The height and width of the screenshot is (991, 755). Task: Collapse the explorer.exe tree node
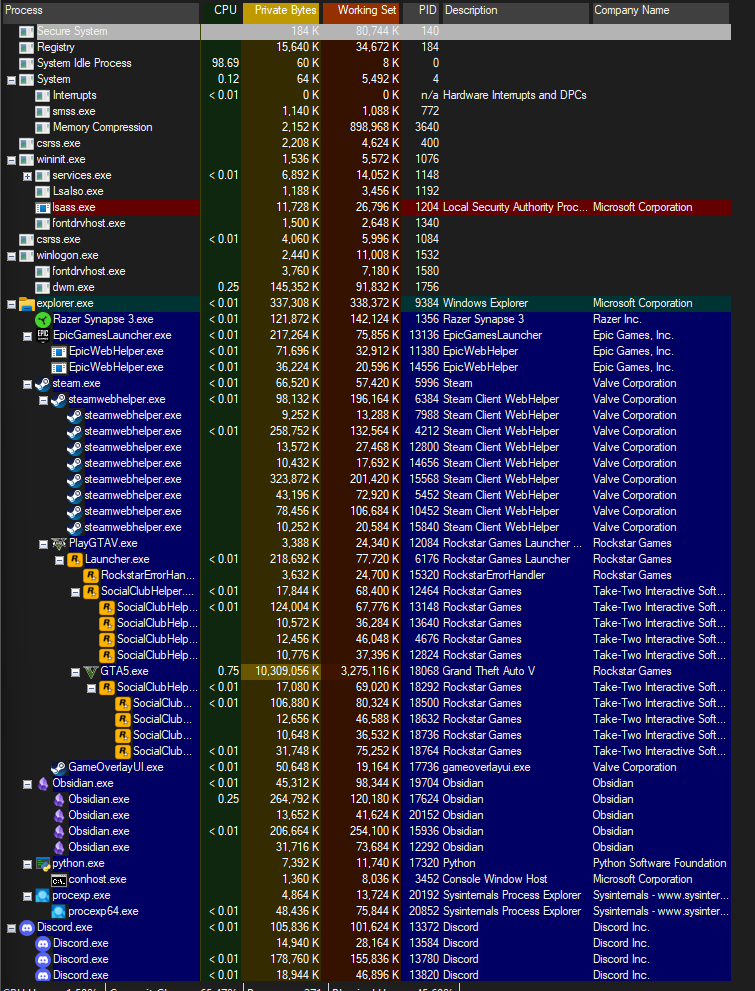(x=11, y=305)
